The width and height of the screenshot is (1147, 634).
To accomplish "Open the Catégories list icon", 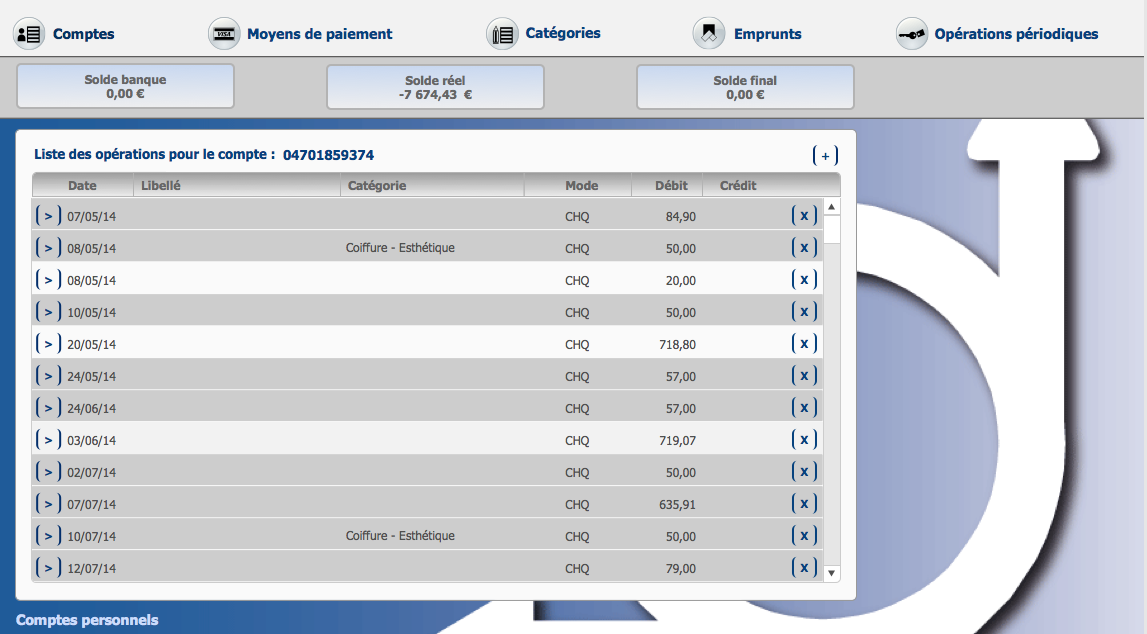I will pyautogui.click(x=503, y=34).
